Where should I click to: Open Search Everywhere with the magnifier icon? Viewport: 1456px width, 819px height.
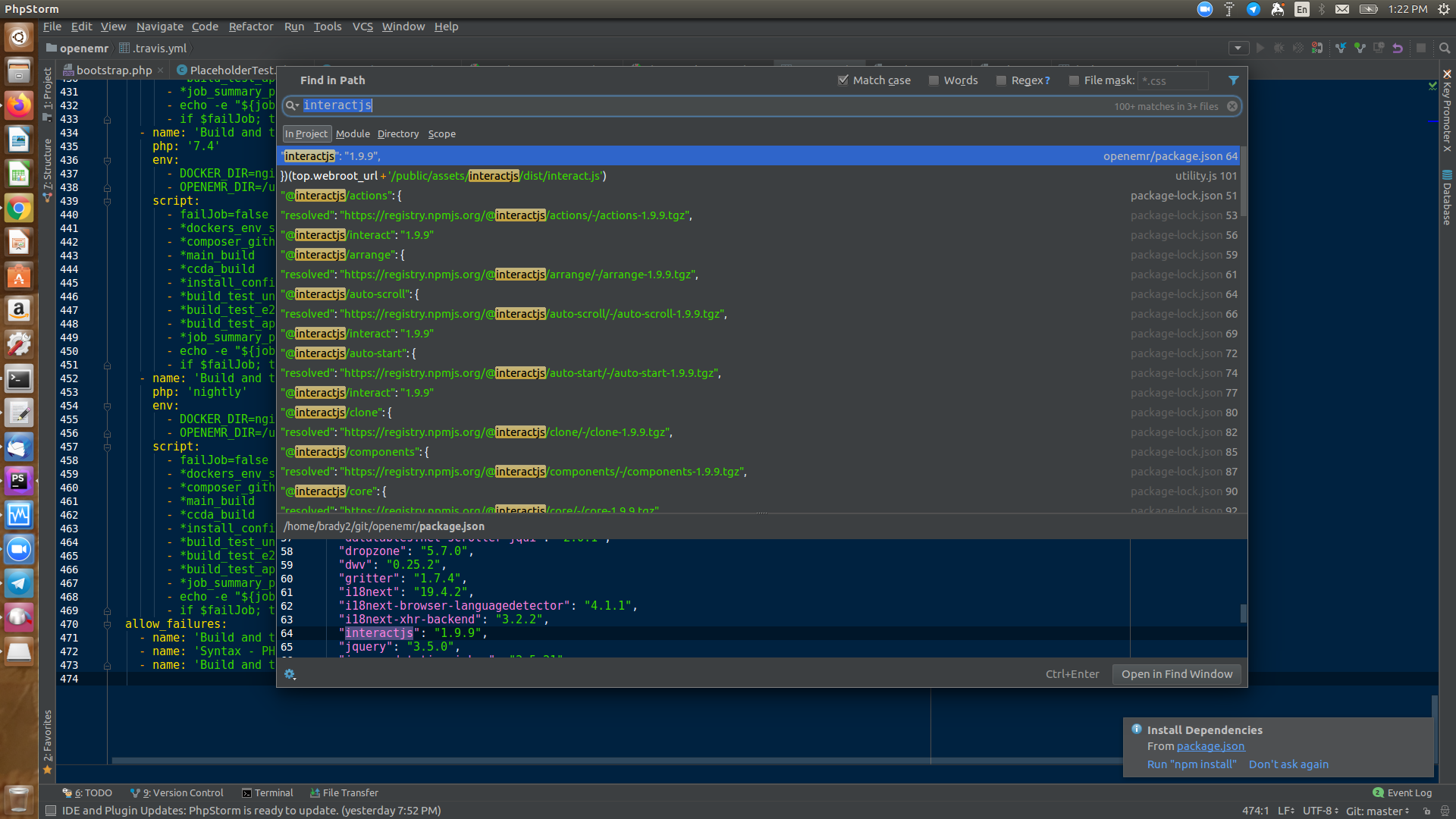[1445, 47]
